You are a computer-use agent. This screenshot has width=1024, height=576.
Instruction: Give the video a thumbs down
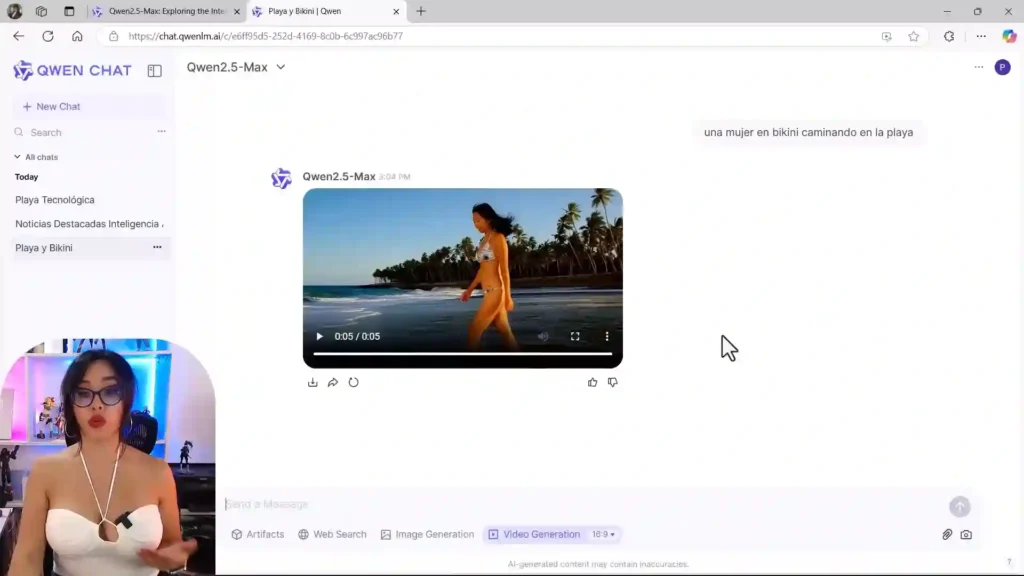(612, 382)
